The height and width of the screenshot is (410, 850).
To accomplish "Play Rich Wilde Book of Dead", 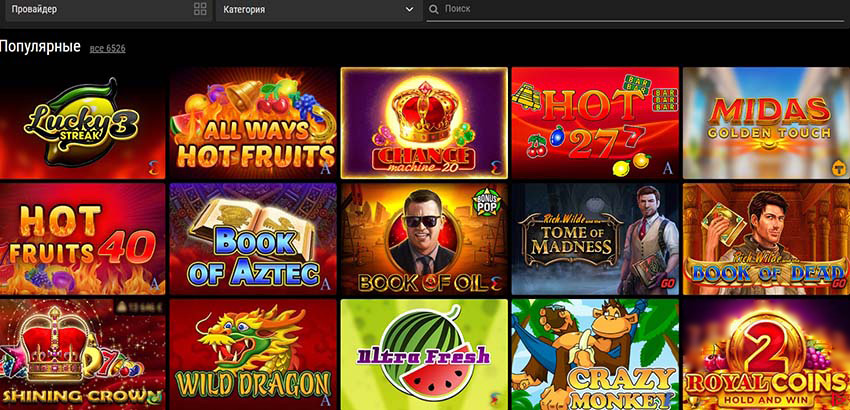I will pyautogui.click(x=765, y=238).
